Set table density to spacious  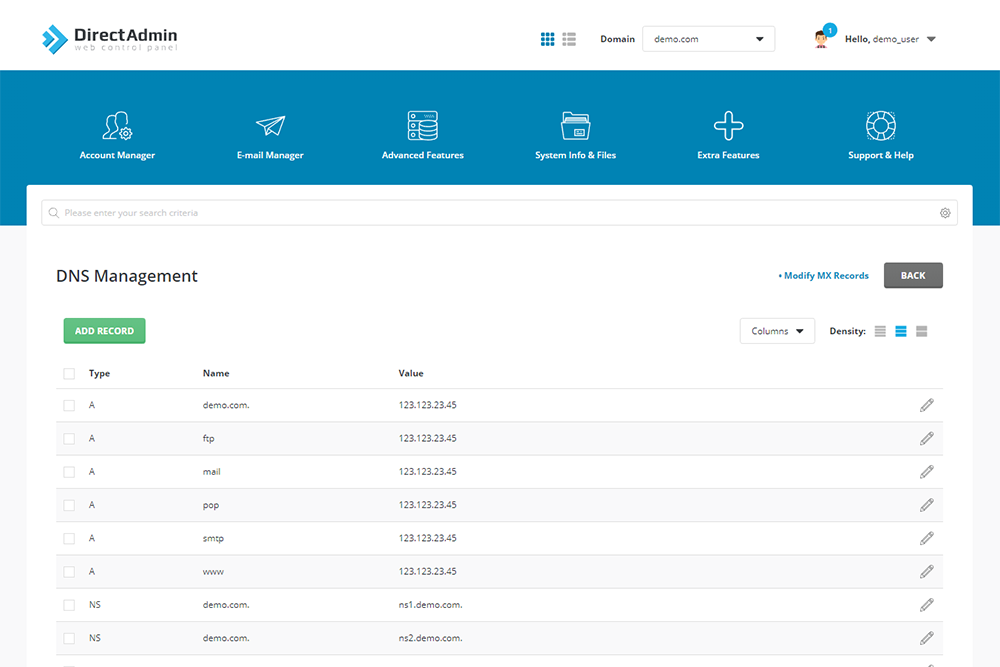pos(922,331)
